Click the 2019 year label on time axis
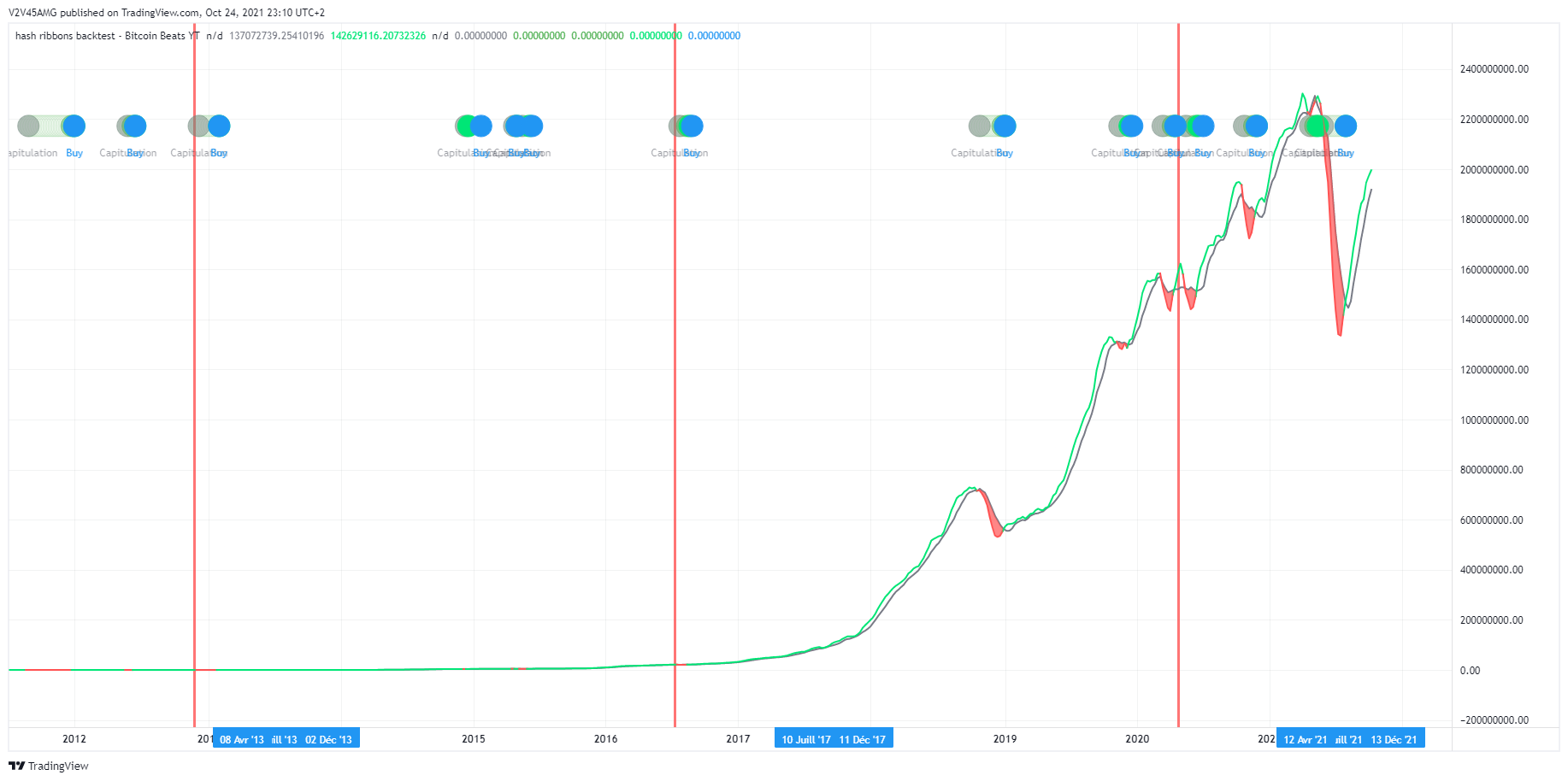 (x=1005, y=739)
